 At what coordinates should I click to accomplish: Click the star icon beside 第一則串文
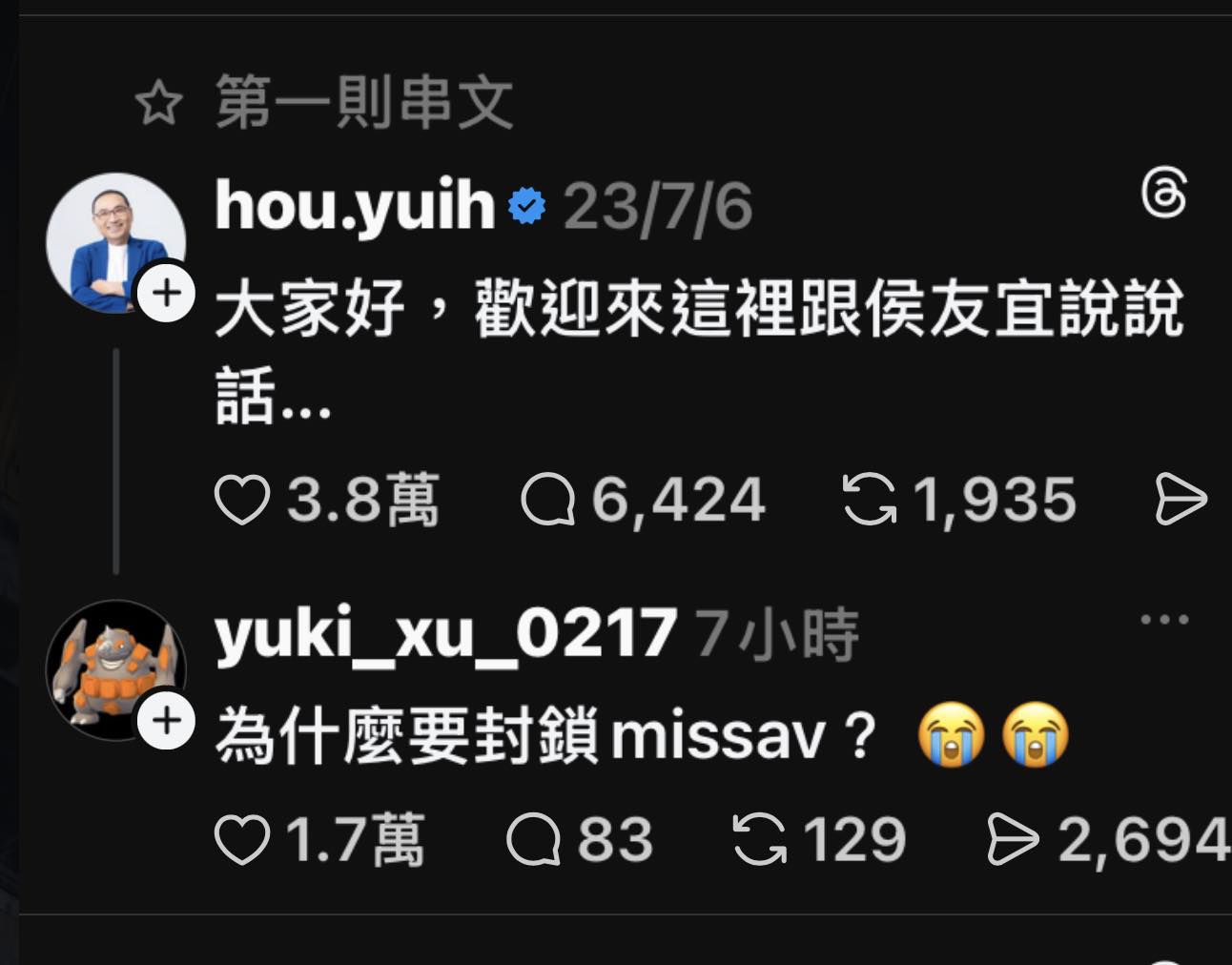(158, 103)
